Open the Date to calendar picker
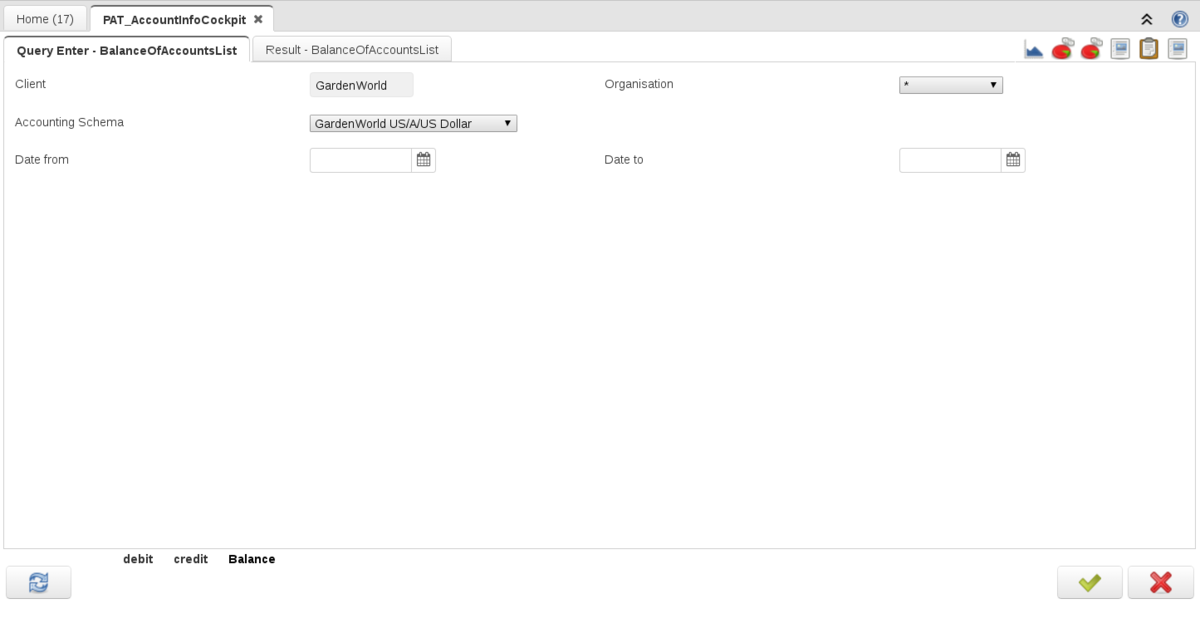 pyautogui.click(x=1013, y=160)
